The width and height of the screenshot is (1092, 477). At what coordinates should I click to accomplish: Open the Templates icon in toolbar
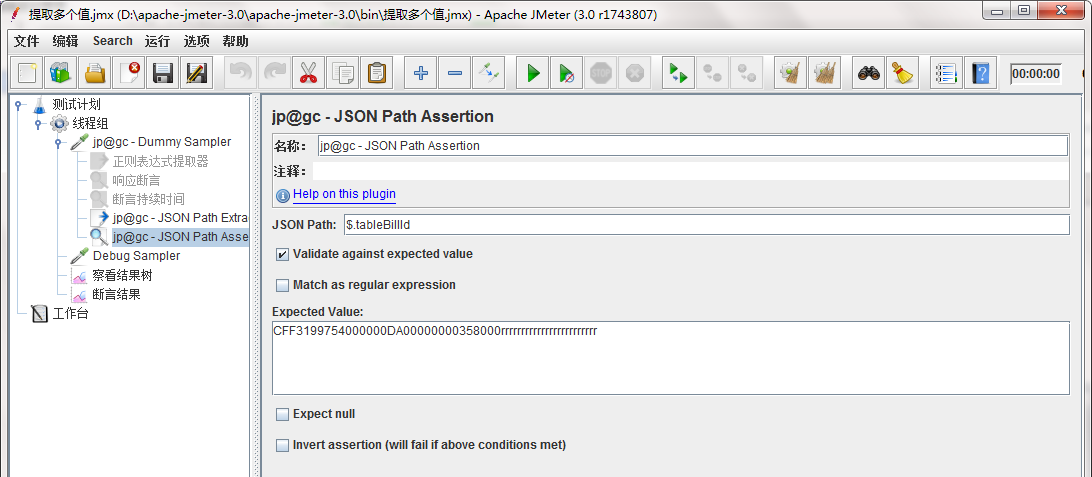61,72
